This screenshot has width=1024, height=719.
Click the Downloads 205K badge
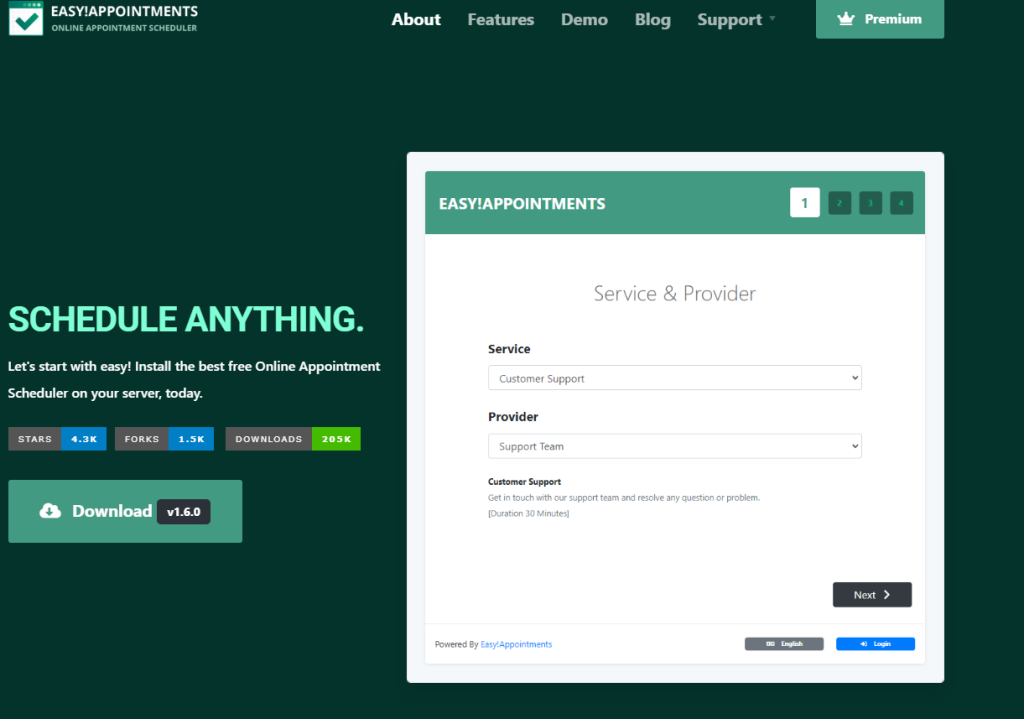[293, 439]
